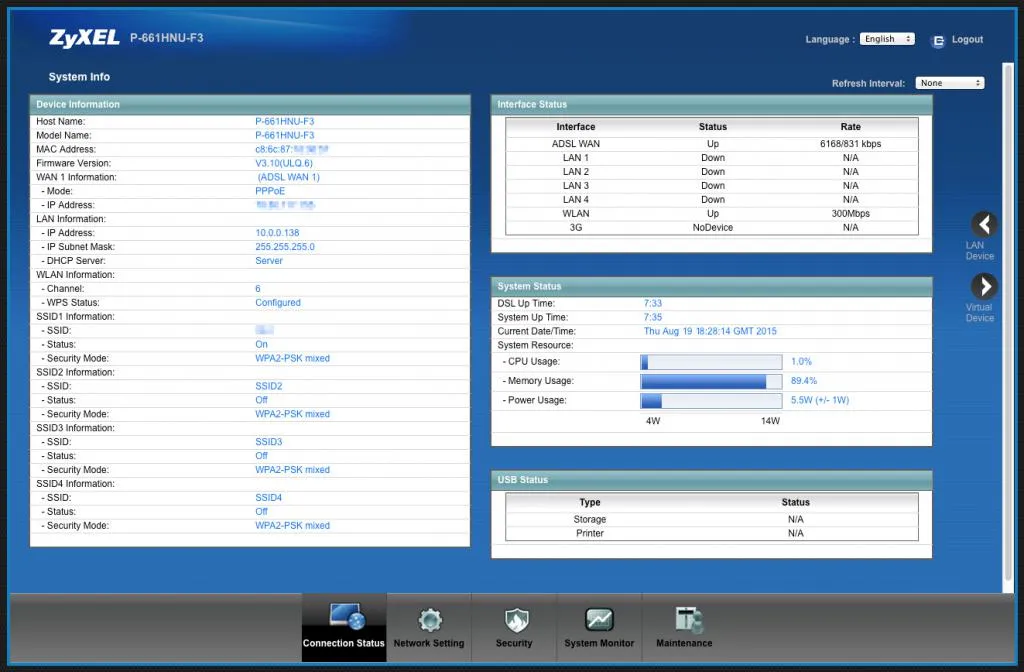Switch to the Security tab label
Screen dimensions: 1024x672
pyautogui.click(x=514, y=643)
